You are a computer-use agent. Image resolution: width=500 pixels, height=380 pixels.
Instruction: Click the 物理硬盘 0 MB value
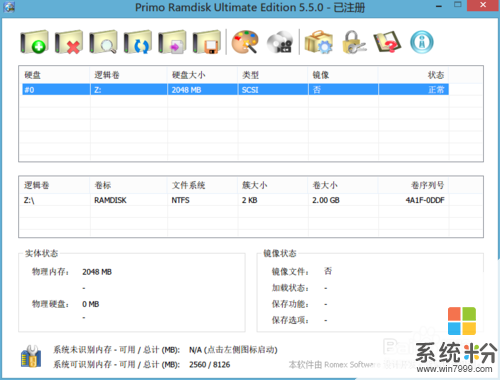91,304
